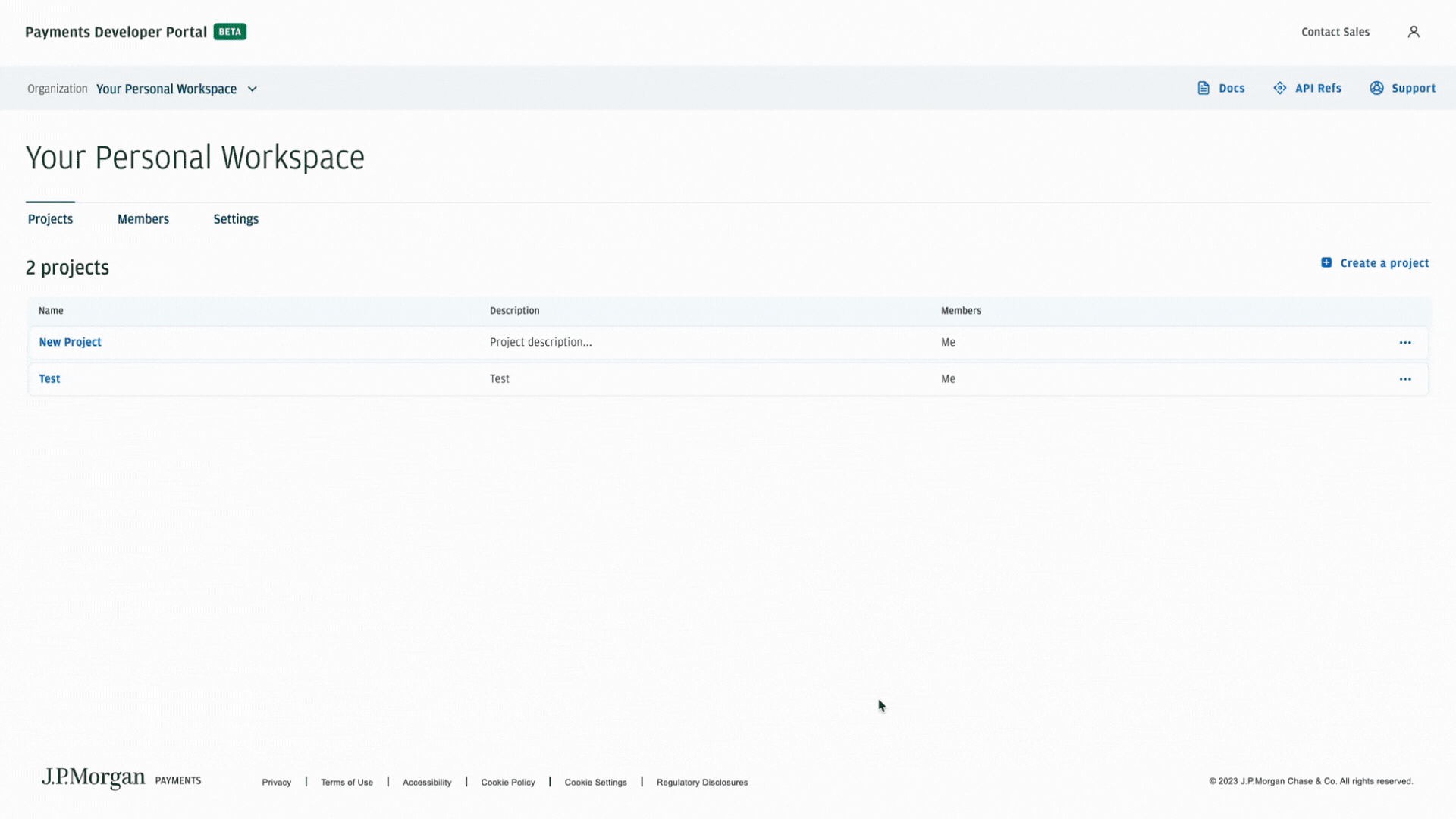The height and width of the screenshot is (819, 1456).
Task: Click the user account icon
Action: tap(1414, 32)
